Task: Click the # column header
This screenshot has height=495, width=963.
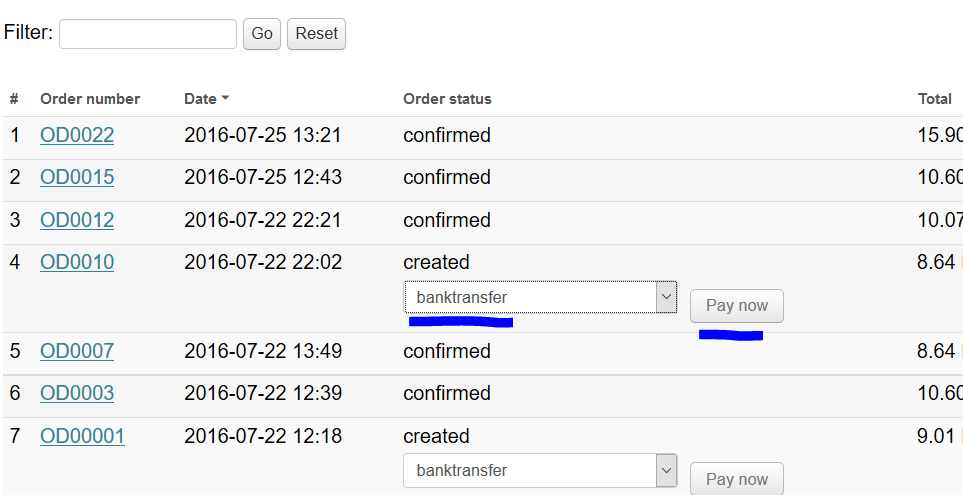Action: pyautogui.click(x=14, y=99)
